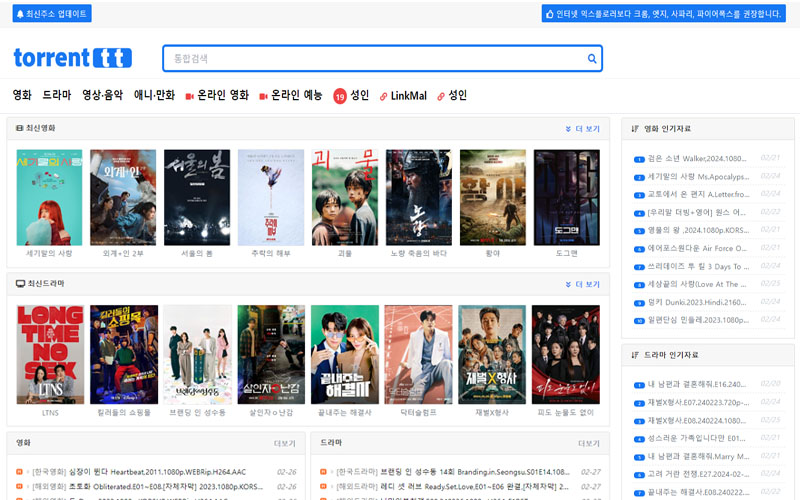Click the film icon beside 최신영화
Image resolution: width=800 pixels, height=500 pixels.
pyautogui.click(x=19, y=128)
